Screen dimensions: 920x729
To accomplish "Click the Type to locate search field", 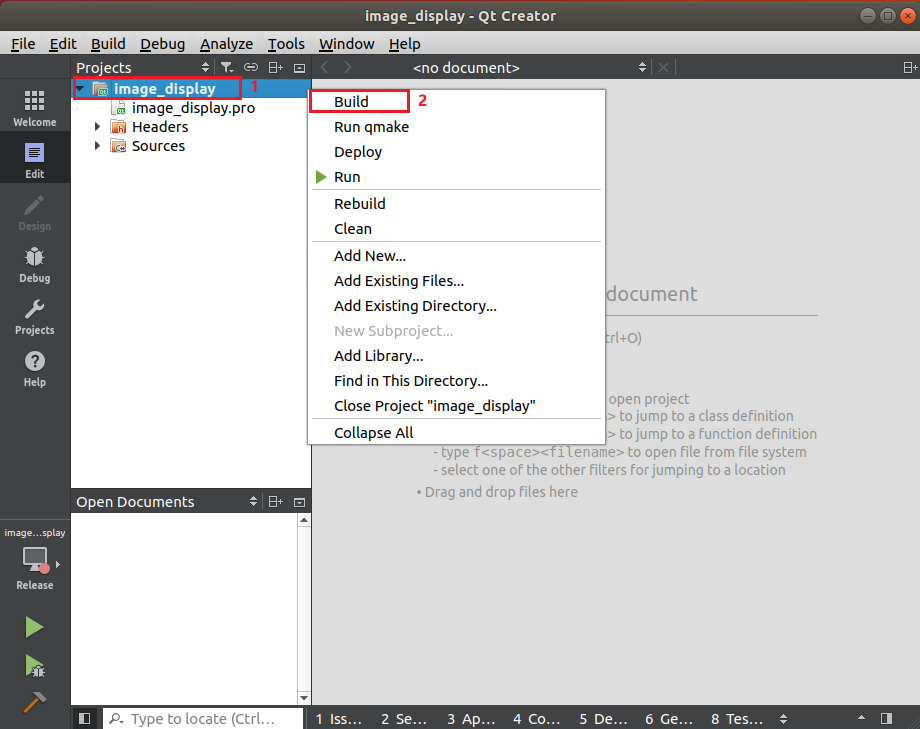I will (x=203, y=719).
